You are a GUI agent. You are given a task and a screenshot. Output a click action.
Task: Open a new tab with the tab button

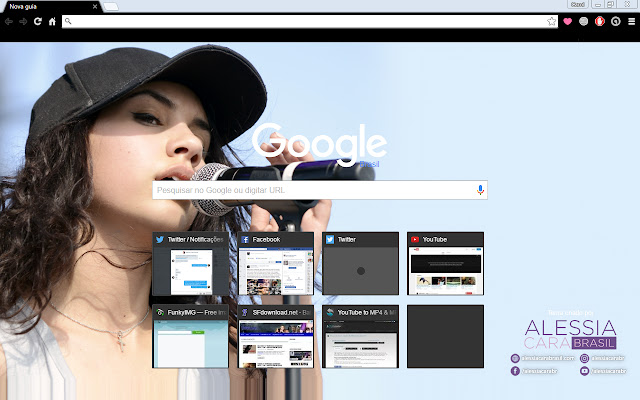[x=111, y=7]
